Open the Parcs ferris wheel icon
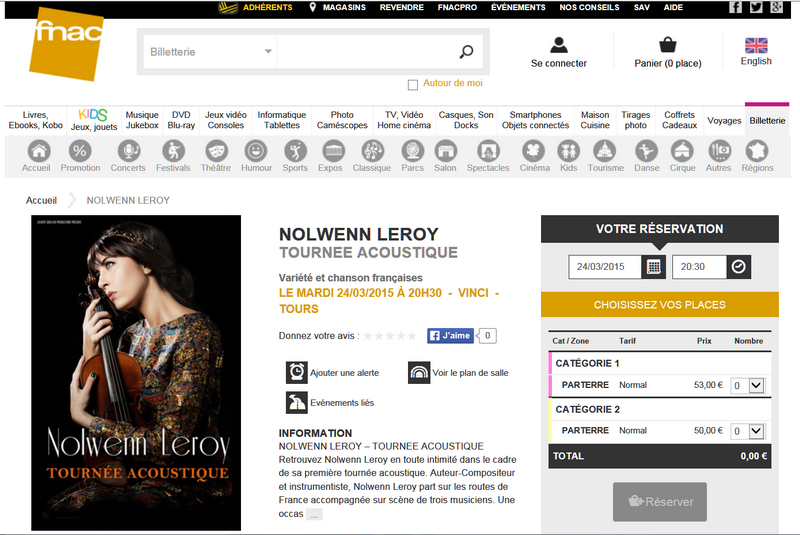 [412, 151]
